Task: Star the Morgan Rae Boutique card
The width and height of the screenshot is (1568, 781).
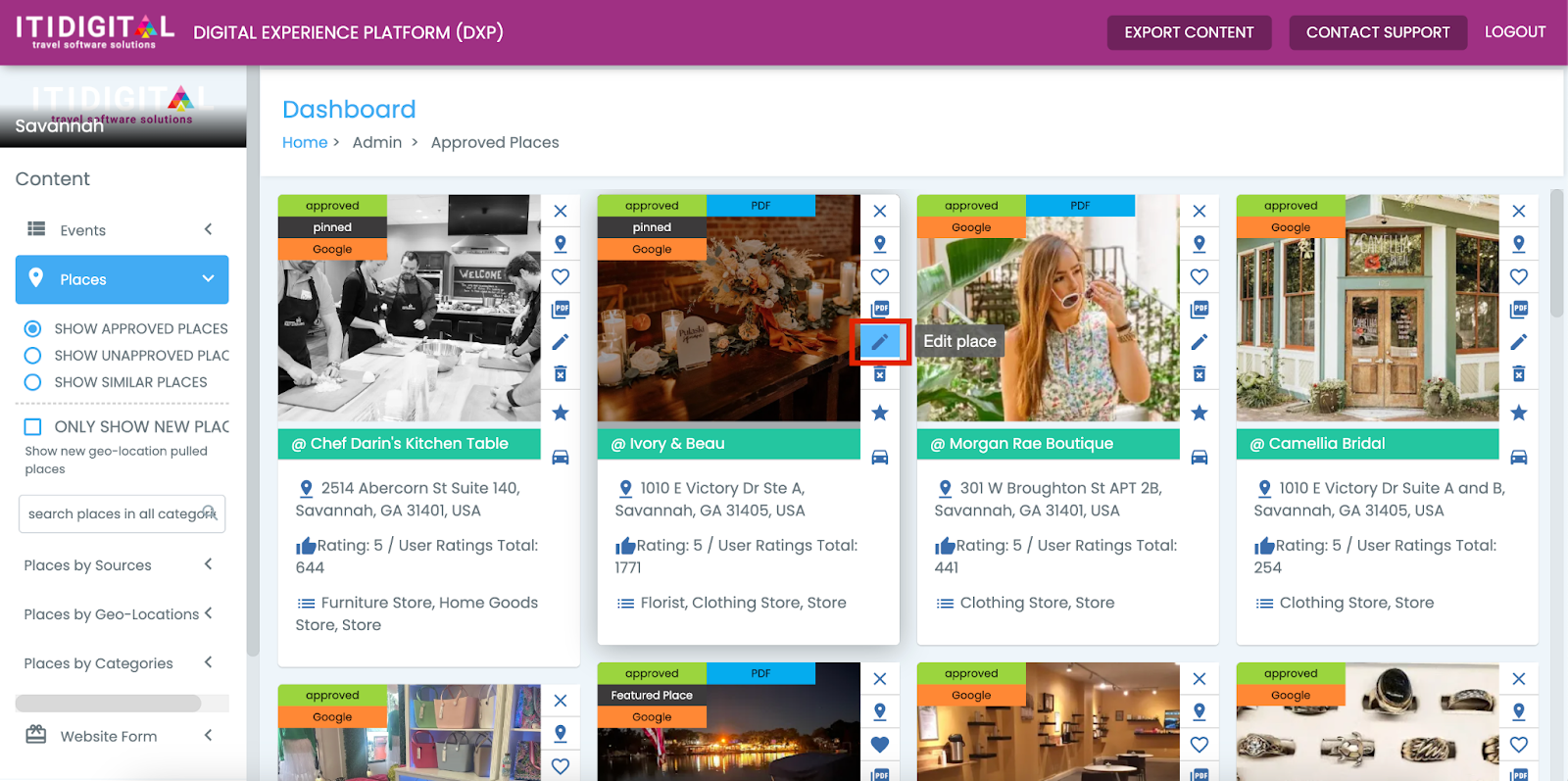Action: [x=1200, y=413]
